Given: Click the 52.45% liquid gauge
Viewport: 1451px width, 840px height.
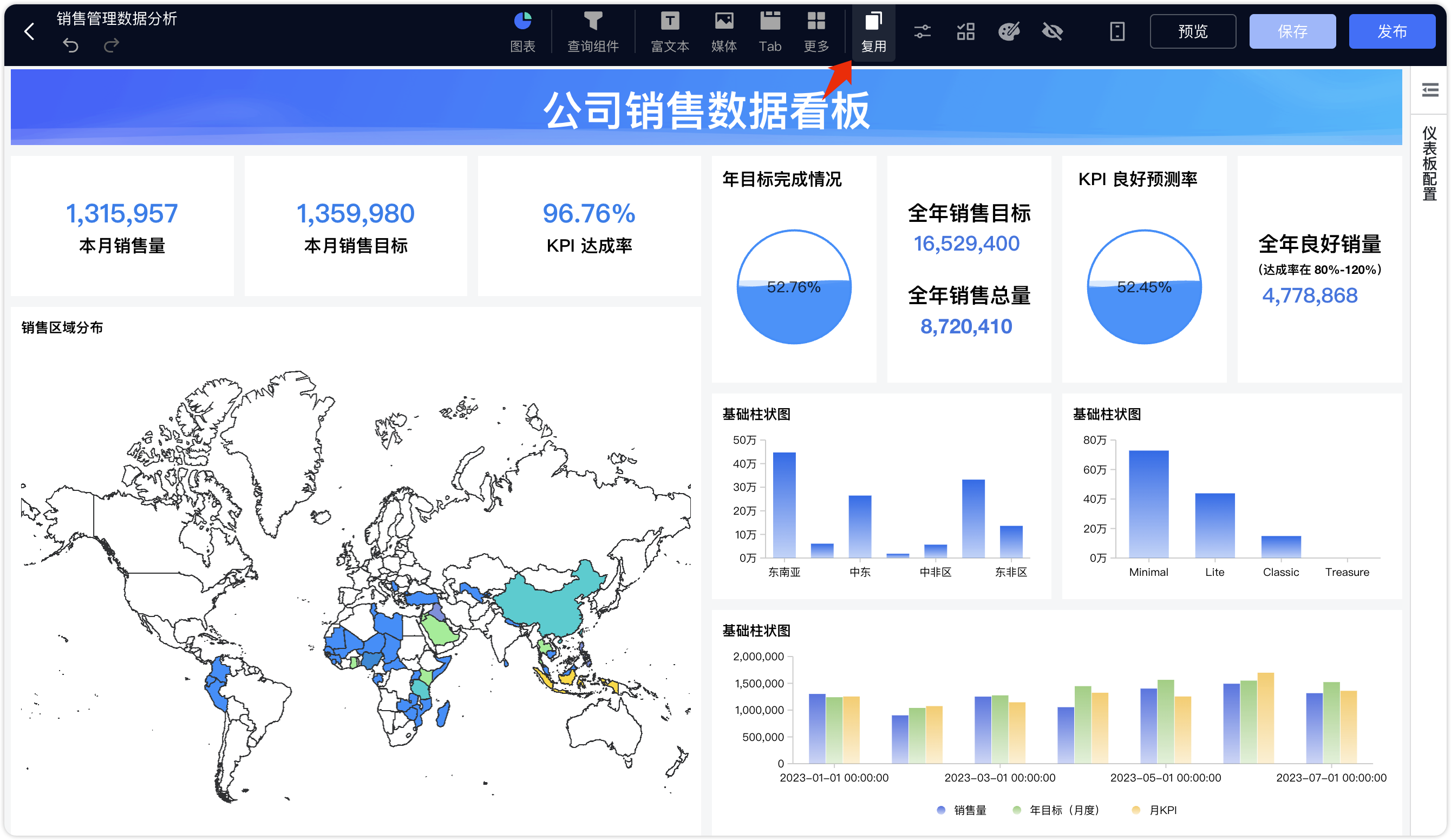Looking at the screenshot, I should 1143,287.
